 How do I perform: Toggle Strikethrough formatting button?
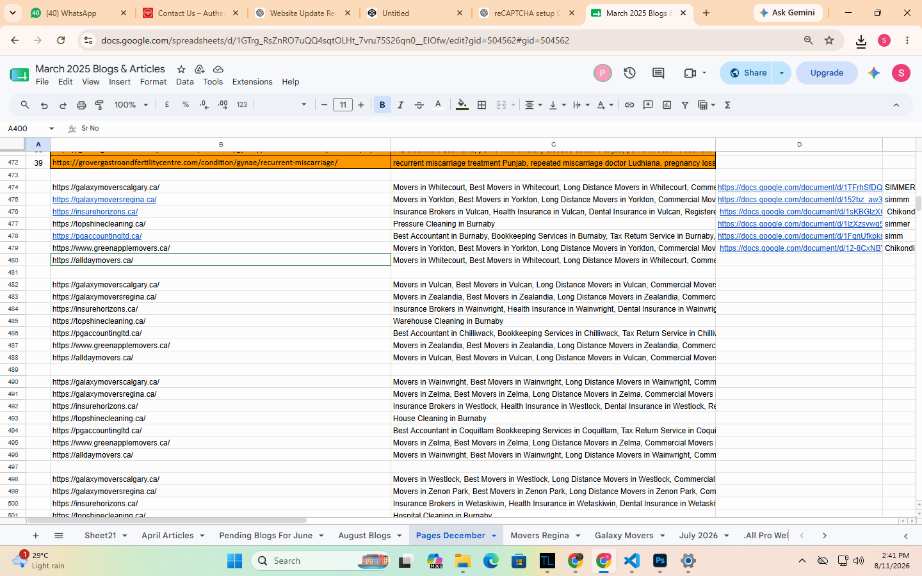419,105
